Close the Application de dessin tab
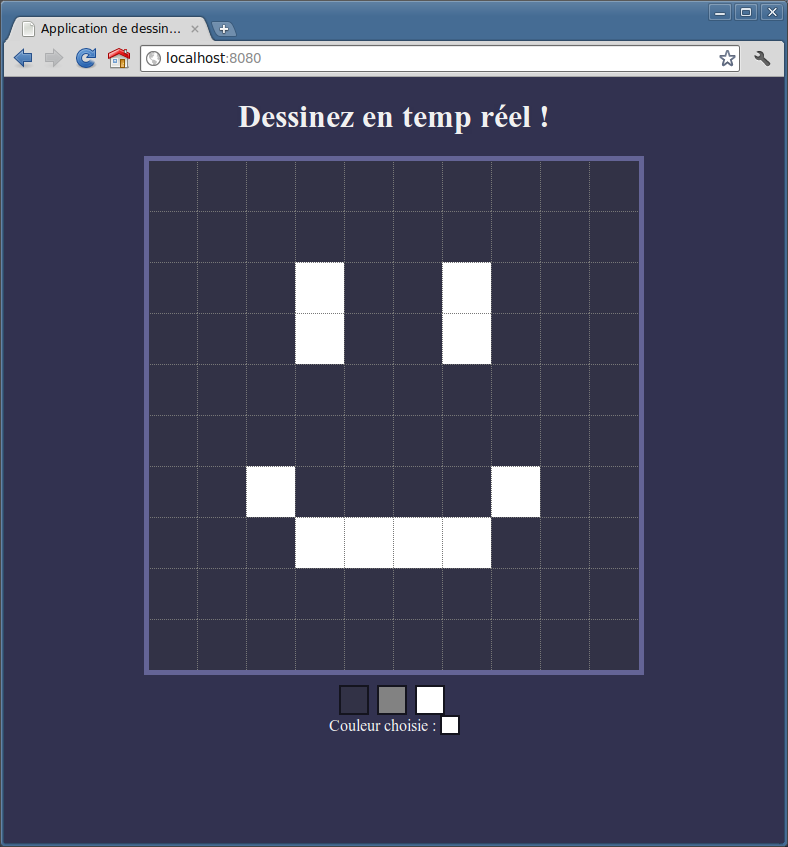Image resolution: width=788 pixels, height=847 pixels. [x=194, y=29]
